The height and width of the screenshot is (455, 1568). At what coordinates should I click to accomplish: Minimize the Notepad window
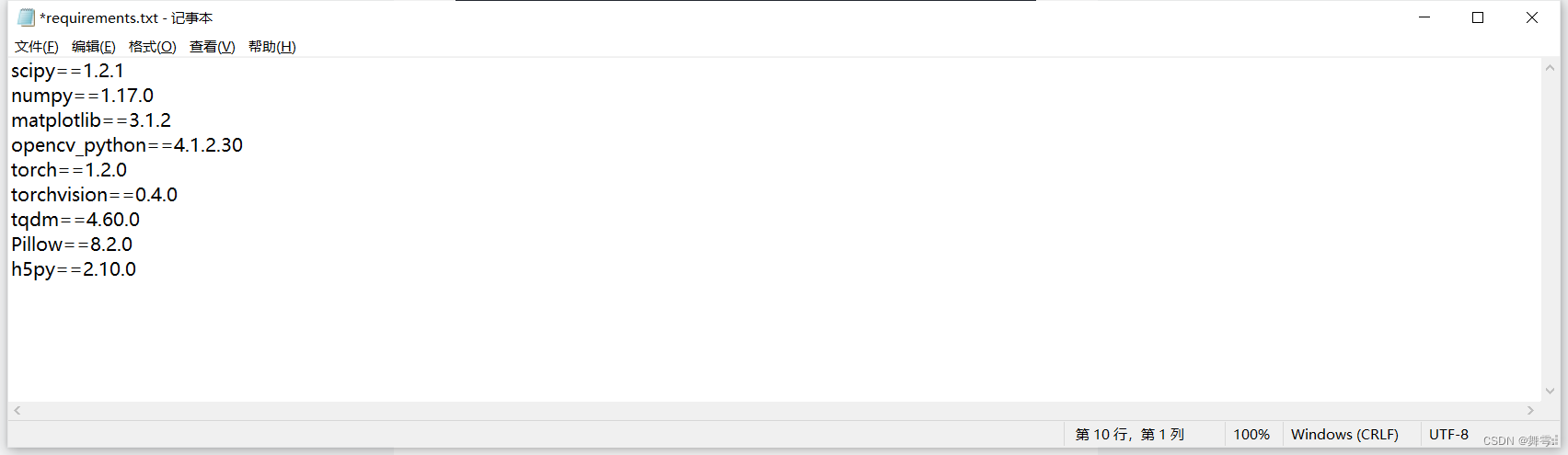1424,17
